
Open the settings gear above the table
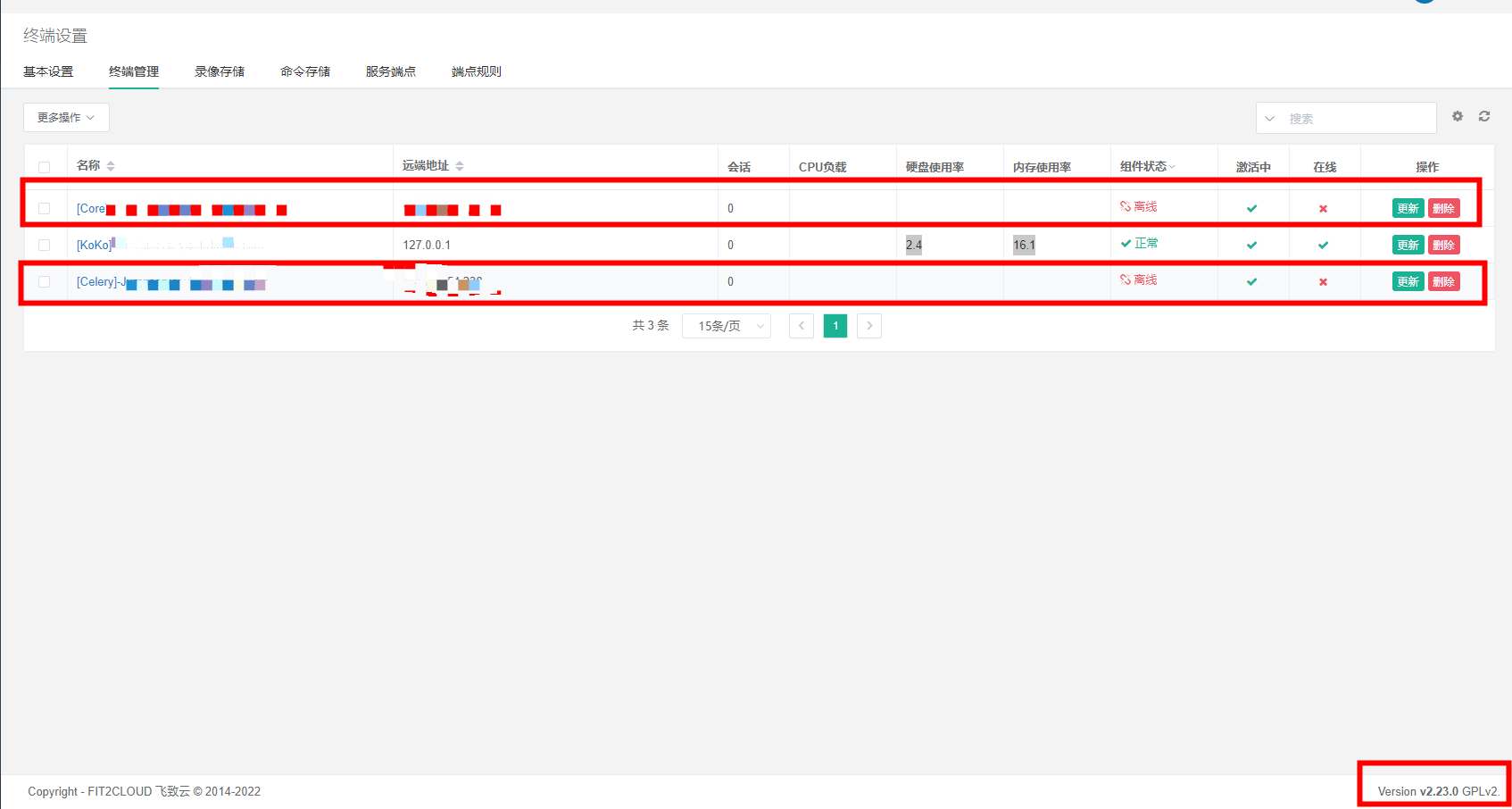click(1457, 116)
